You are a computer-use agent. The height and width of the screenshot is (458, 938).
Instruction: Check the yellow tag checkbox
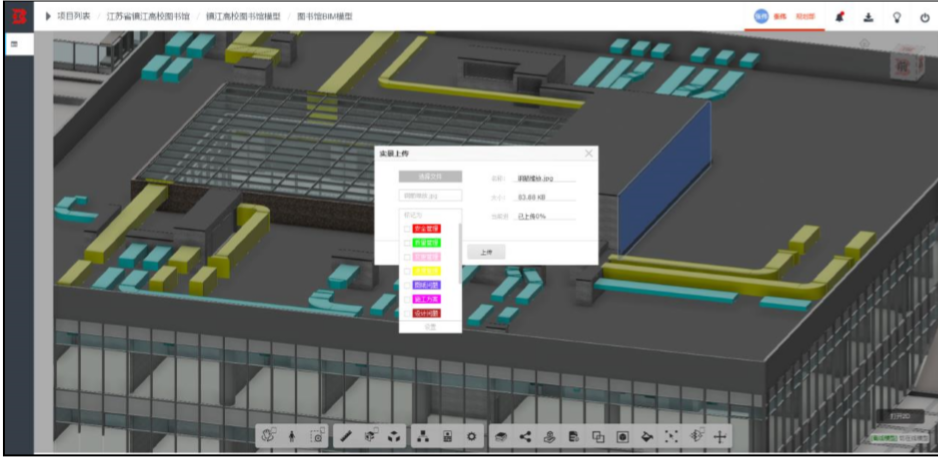(407, 271)
